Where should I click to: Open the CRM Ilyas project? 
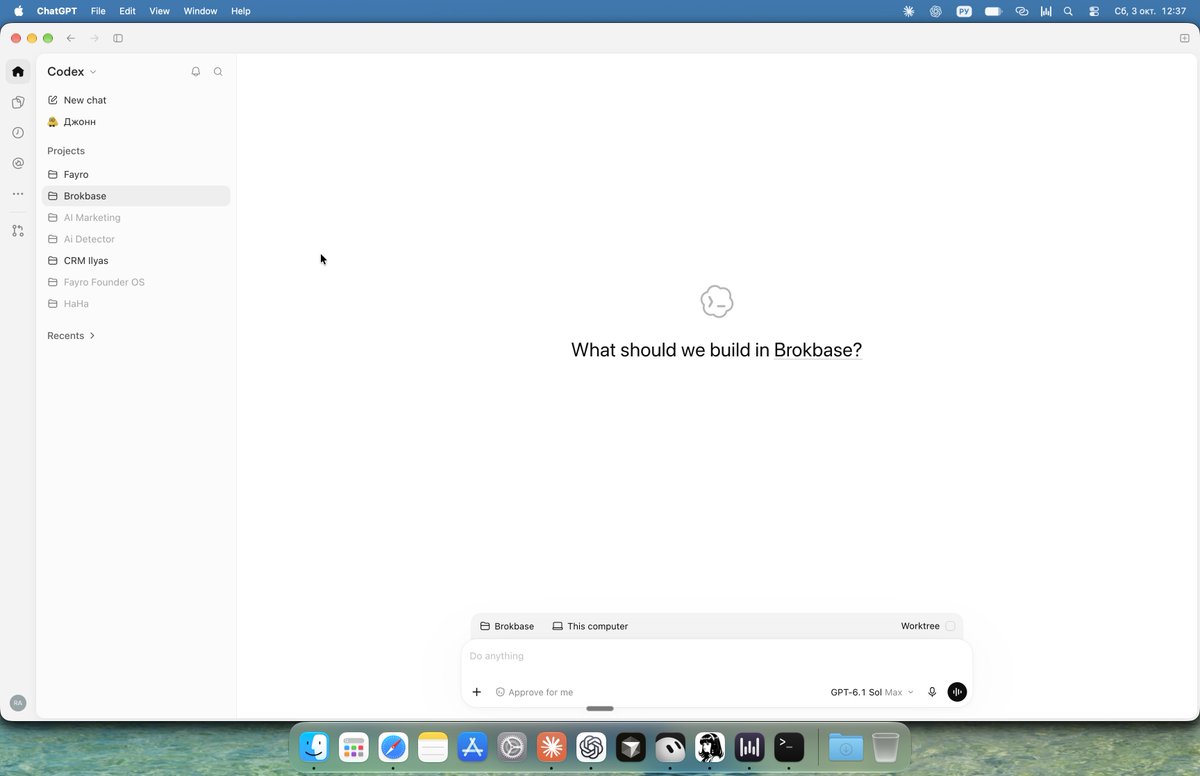[136, 261]
